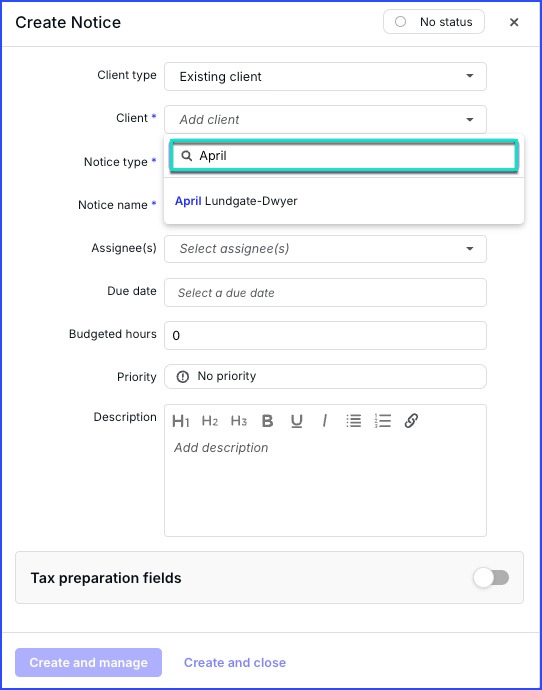Click Create and manage button
The image size is (542, 690).
[x=88, y=662]
